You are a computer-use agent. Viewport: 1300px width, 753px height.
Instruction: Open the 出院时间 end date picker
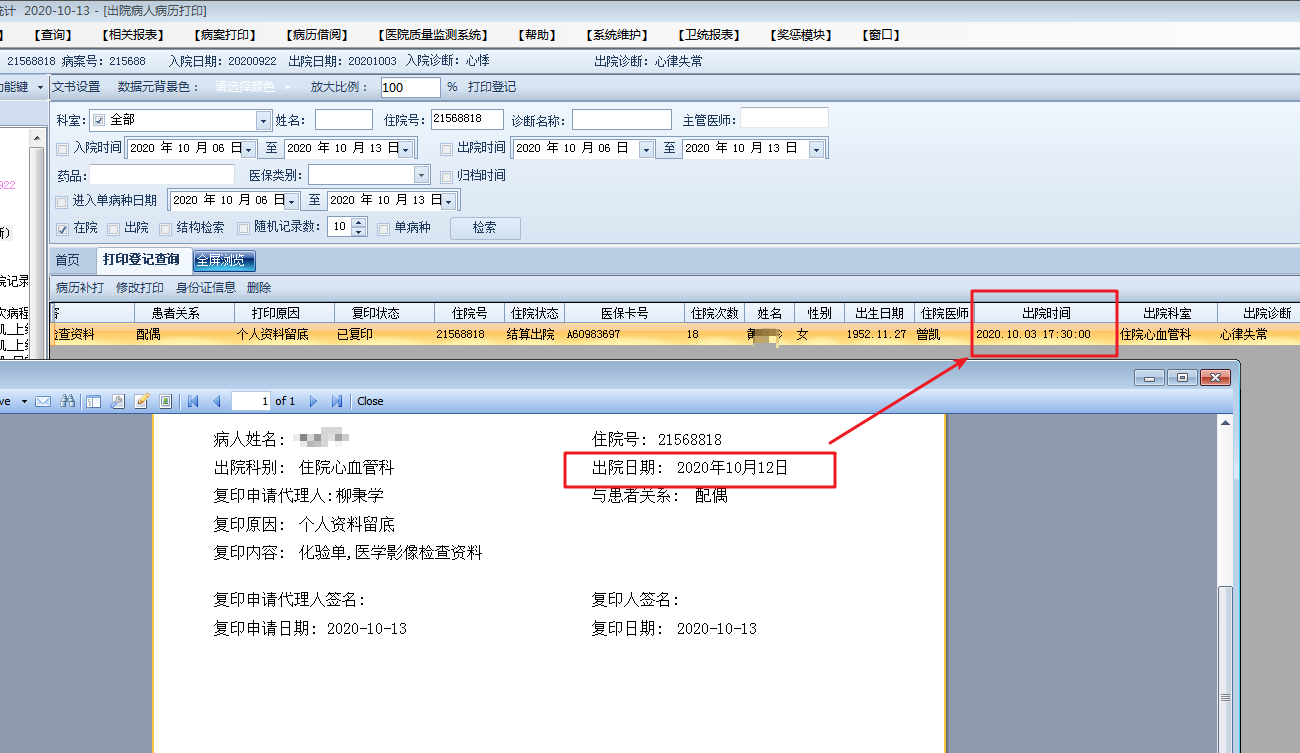coord(816,149)
